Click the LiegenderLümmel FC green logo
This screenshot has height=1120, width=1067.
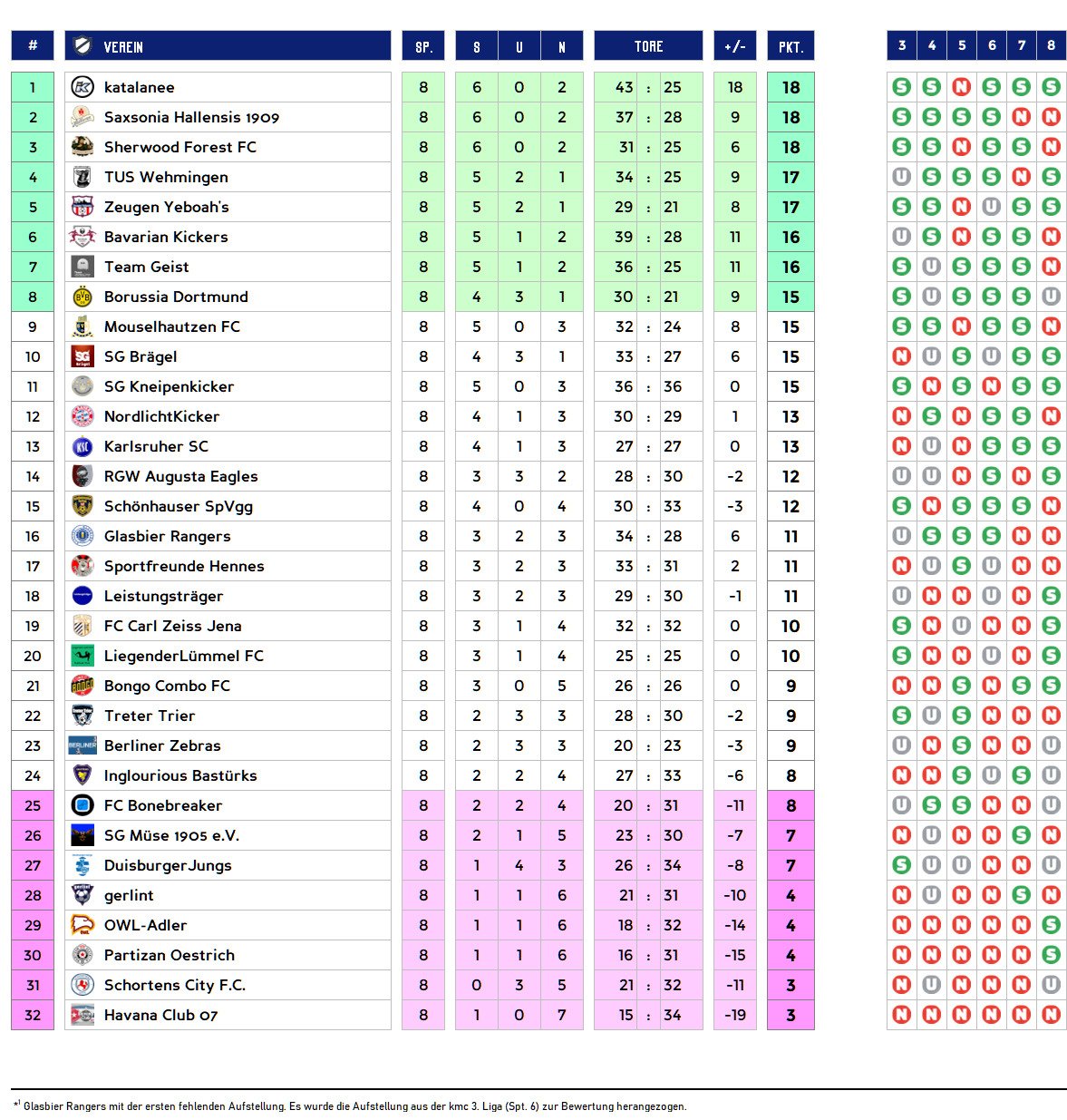tap(82, 656)
